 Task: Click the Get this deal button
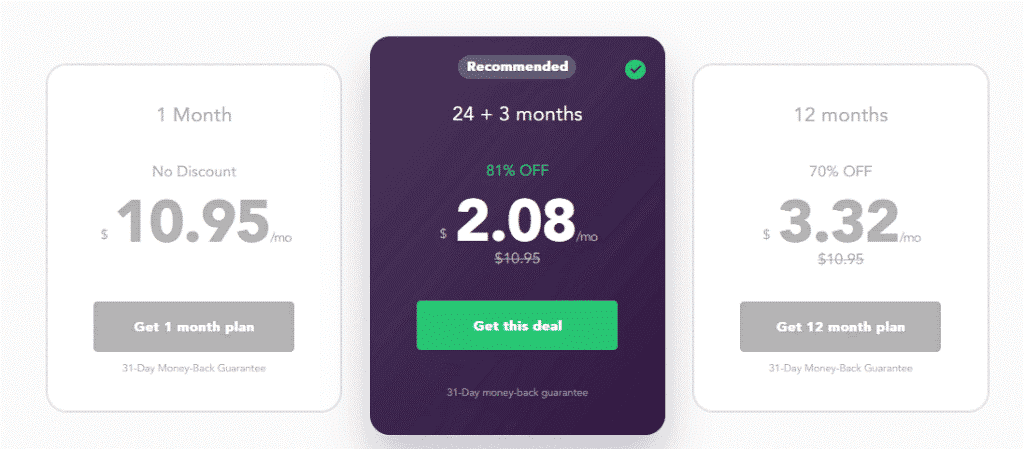pos(517,325)
